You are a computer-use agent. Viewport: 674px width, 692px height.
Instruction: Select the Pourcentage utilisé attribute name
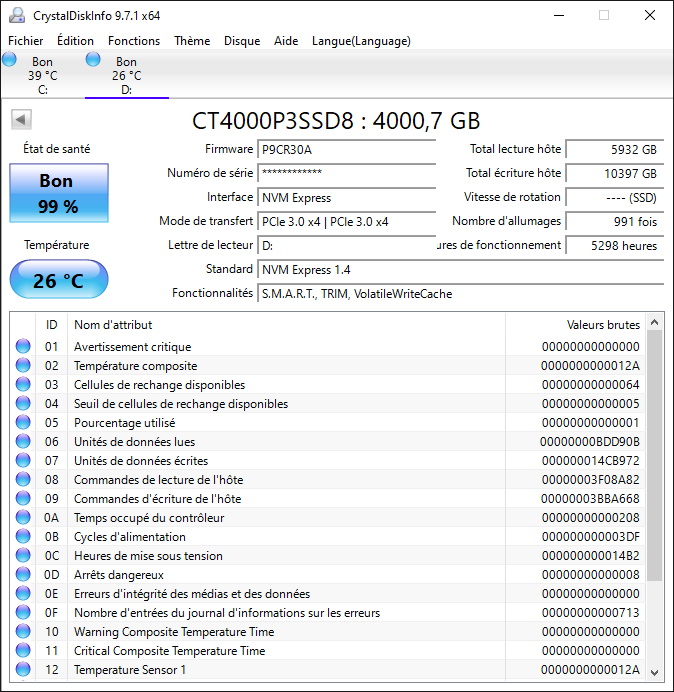[x=124, y=423]
